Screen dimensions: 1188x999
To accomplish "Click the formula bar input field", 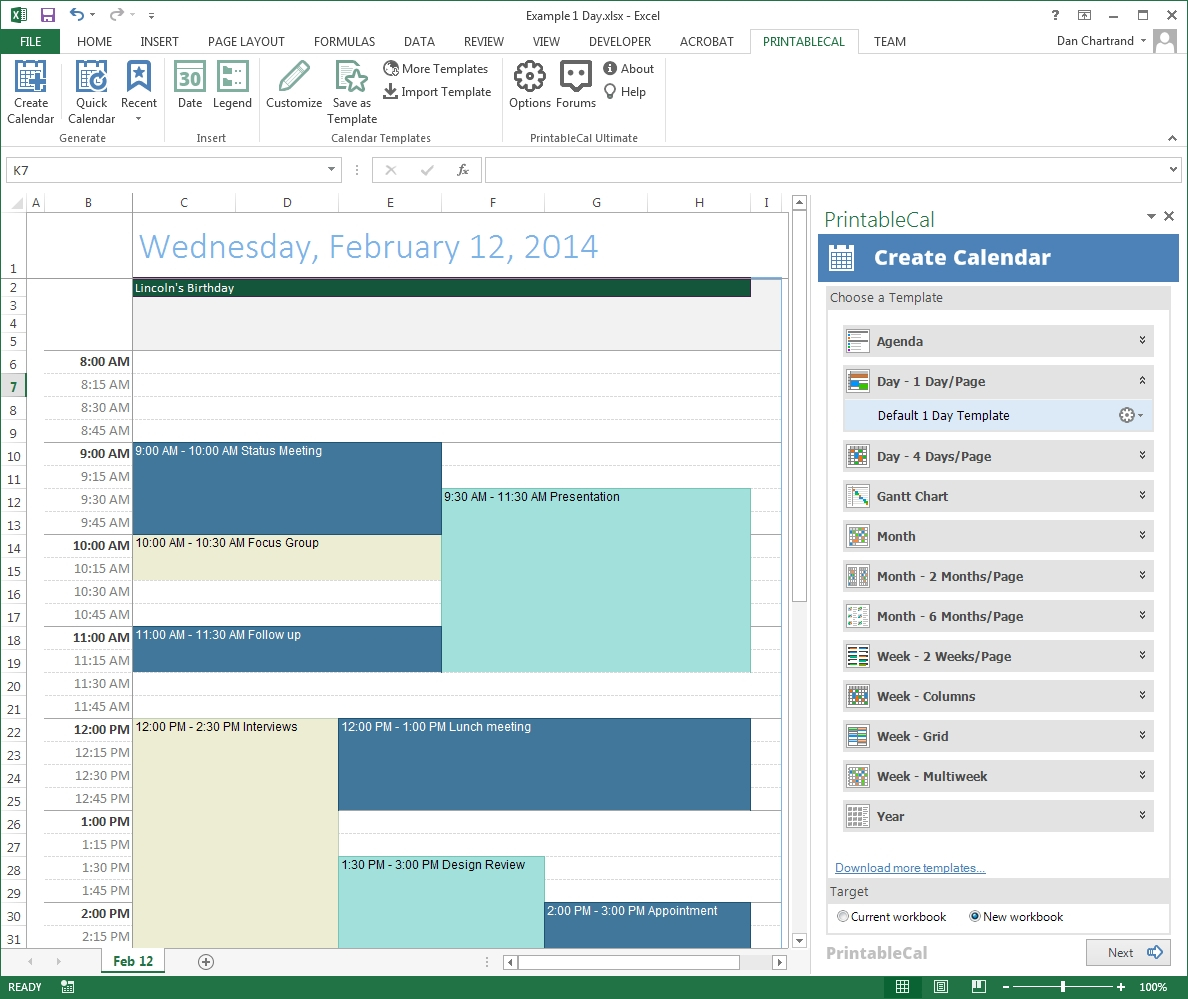I will [x=826, y=170].
